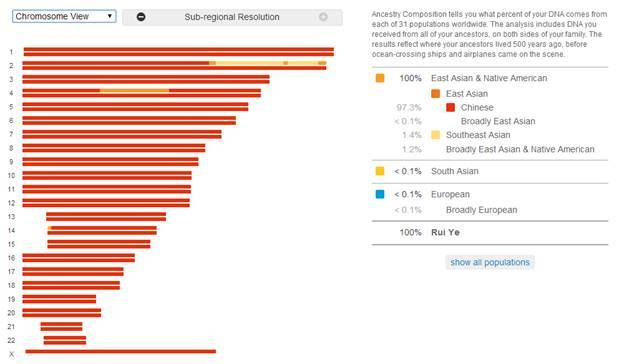Screen dimensions: 624x364
Task: Click the Sub-regional Resolution slider label
Action: [232, 17]
